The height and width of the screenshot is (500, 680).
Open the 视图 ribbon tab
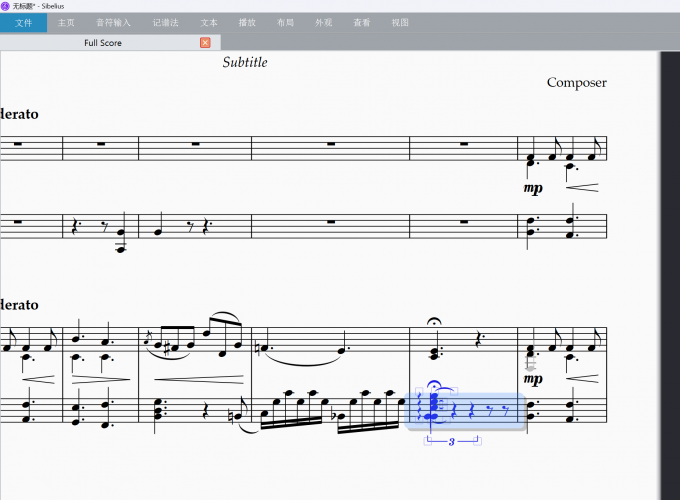(400, 23)
